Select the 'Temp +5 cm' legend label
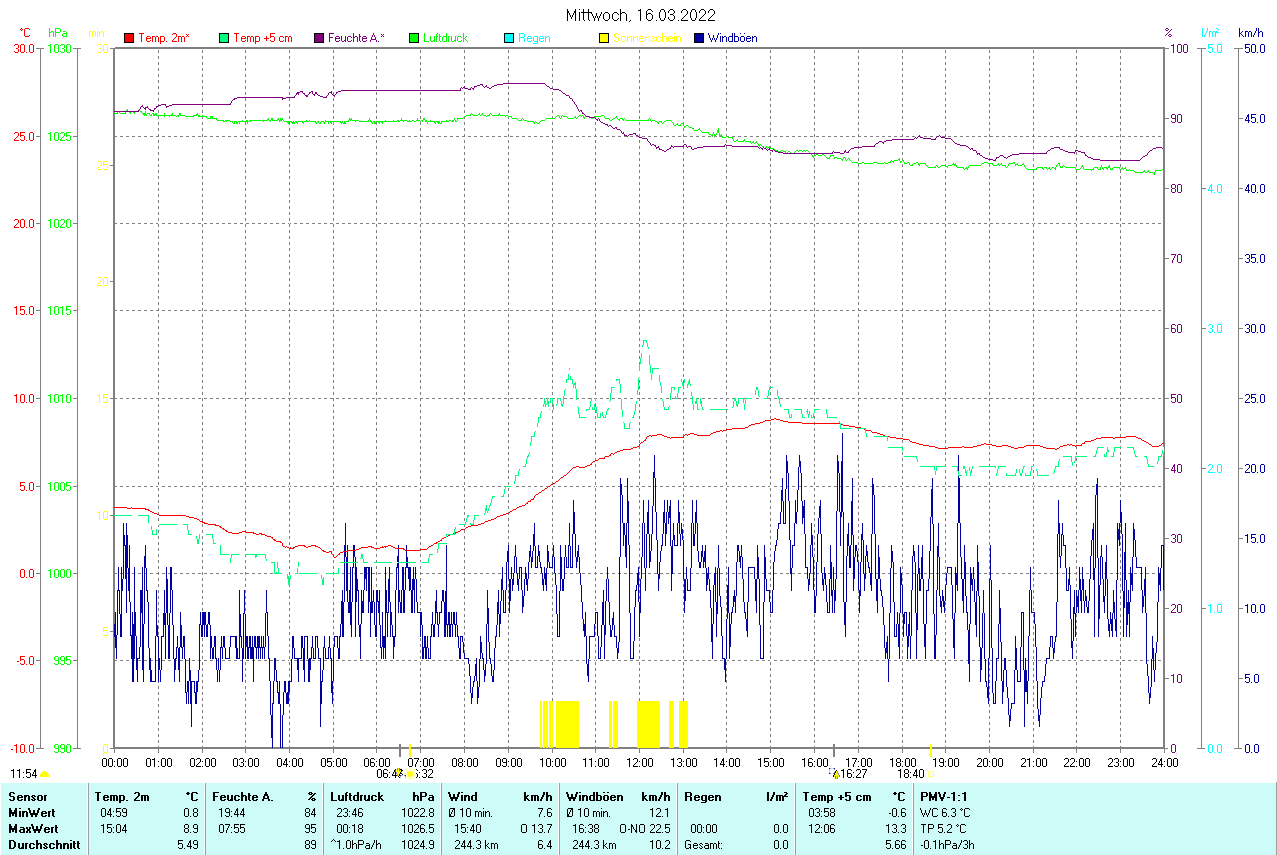Image resolution: width=1277 pixels, height=855 pixels. [x=263, y=38]
